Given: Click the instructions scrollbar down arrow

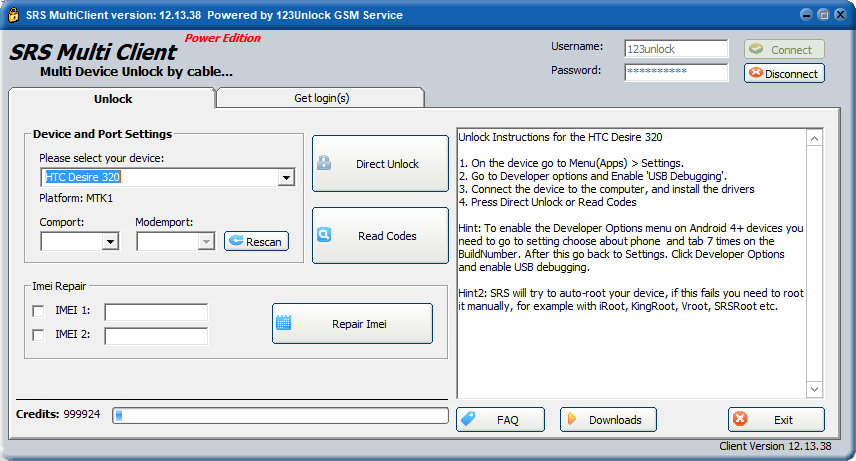Looking at the screenshot, I should click(x=815, y=389).
